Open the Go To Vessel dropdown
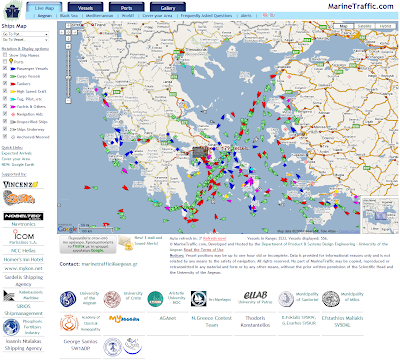This screenshot has width=400, height=360. (25, 40)
